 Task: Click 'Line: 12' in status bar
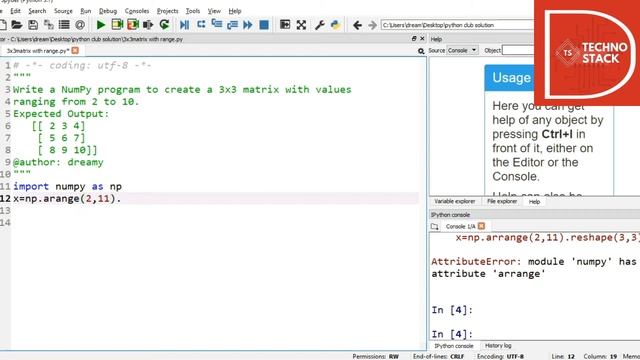pyautogui.click(x=562, y=356)
